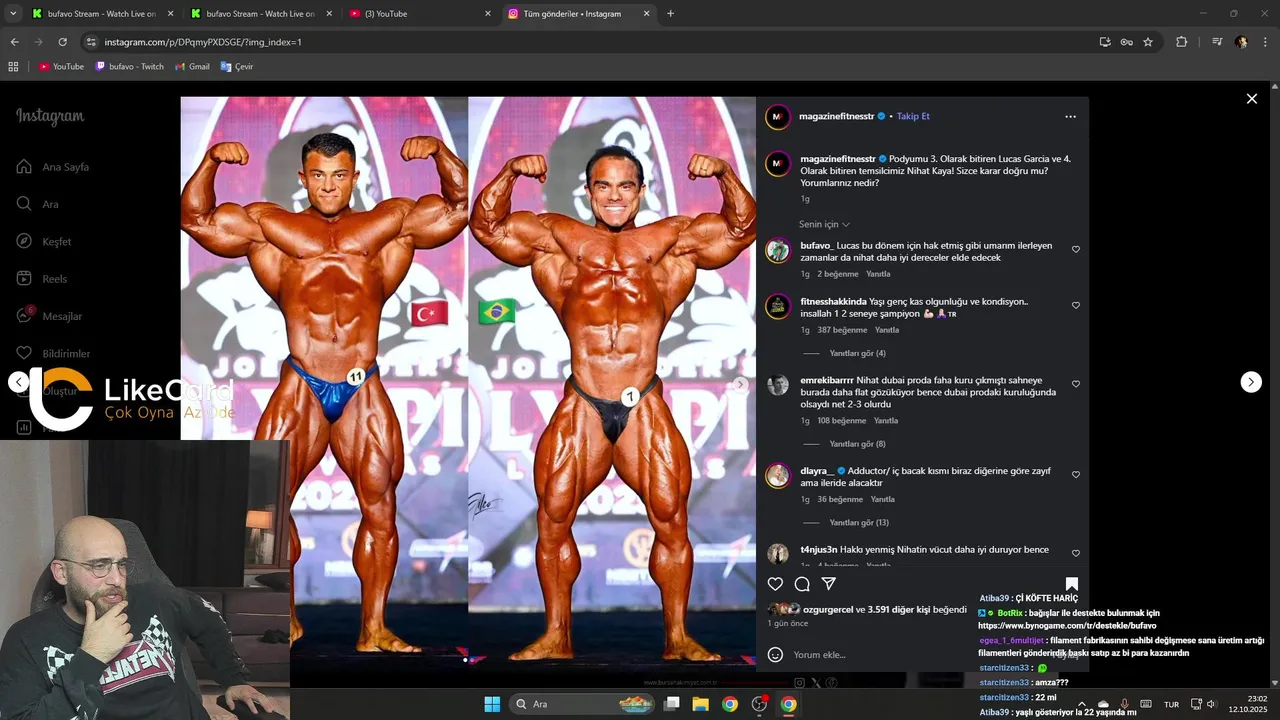The height and width of the screenshot is (720, 1280).
Task: View '3.591 diğer kişi' likers list
Action: (899, 609)
